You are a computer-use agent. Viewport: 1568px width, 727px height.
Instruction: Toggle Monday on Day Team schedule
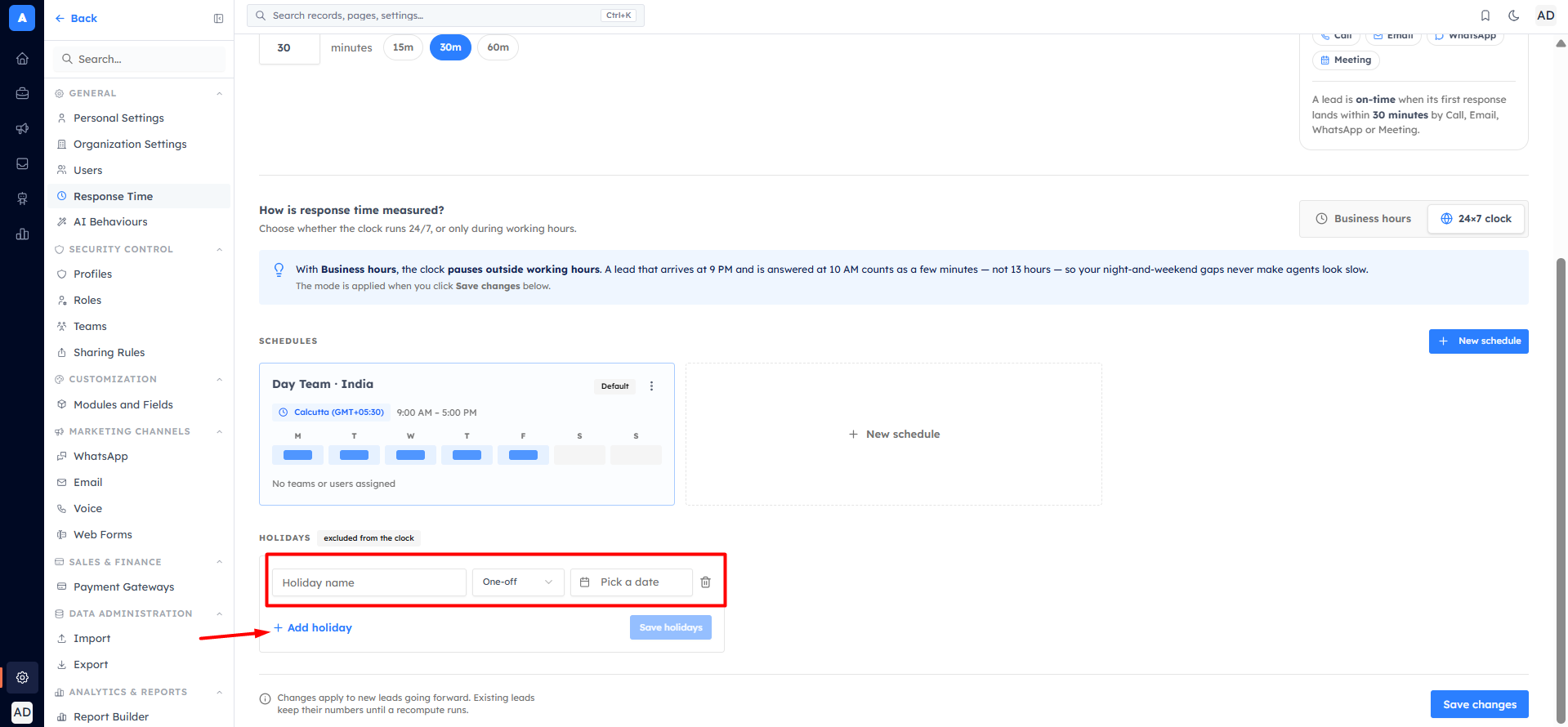point(297,455)
